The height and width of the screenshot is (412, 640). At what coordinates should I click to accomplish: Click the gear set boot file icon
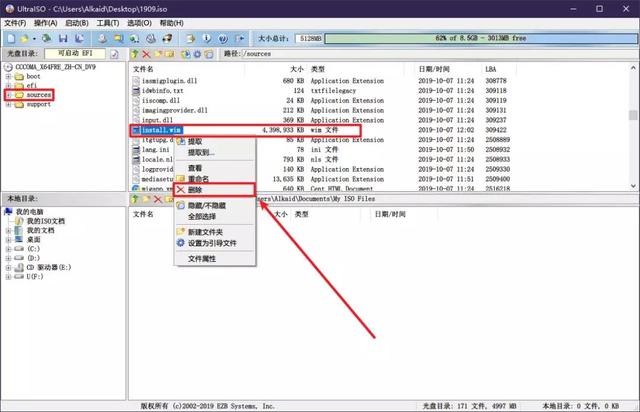click(x=197, y=54)
